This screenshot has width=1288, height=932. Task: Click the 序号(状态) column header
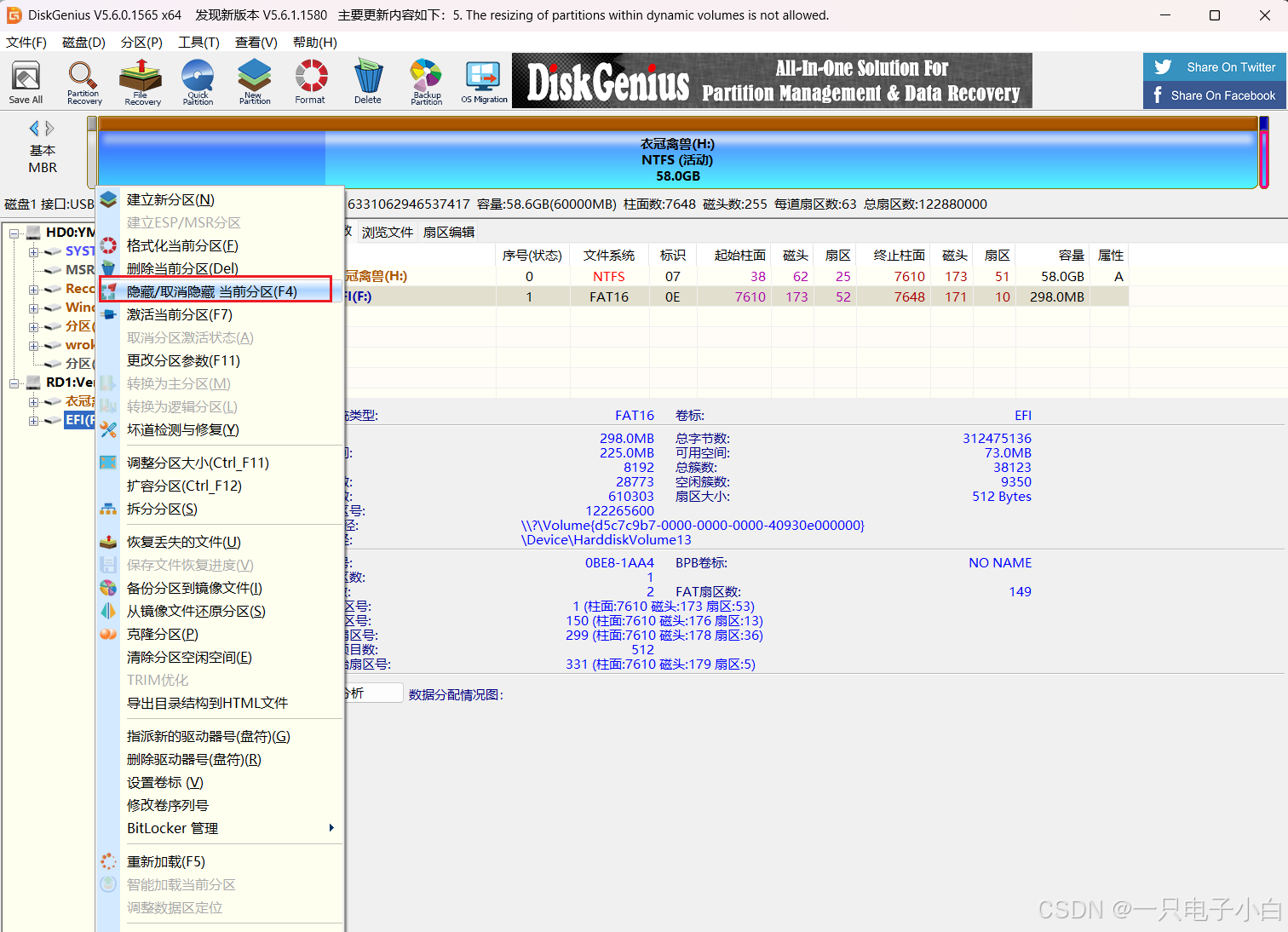pos(532,256)
